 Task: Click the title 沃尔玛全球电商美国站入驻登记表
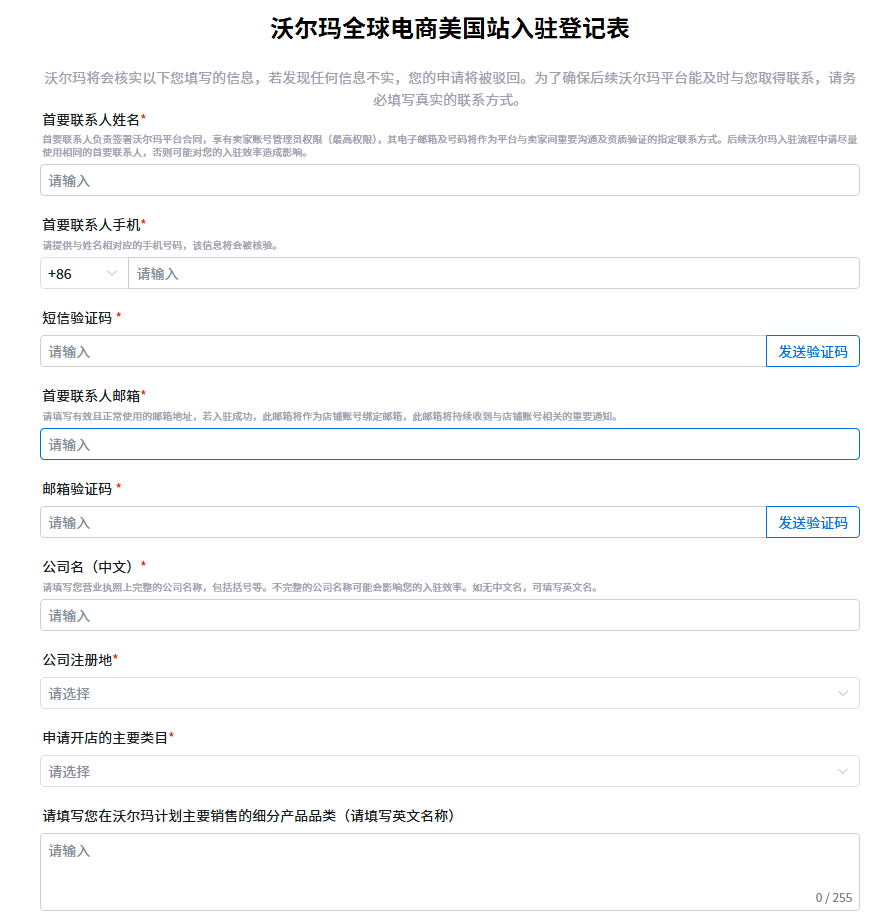click(x=450, y=28)
